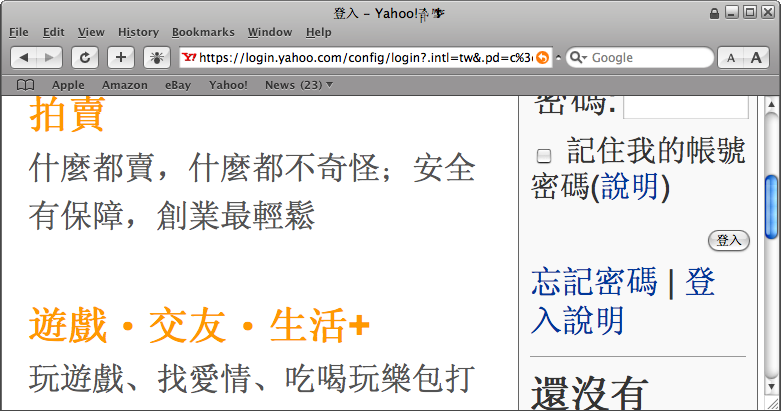Open the Bookmarks menu

pos(203,32)
